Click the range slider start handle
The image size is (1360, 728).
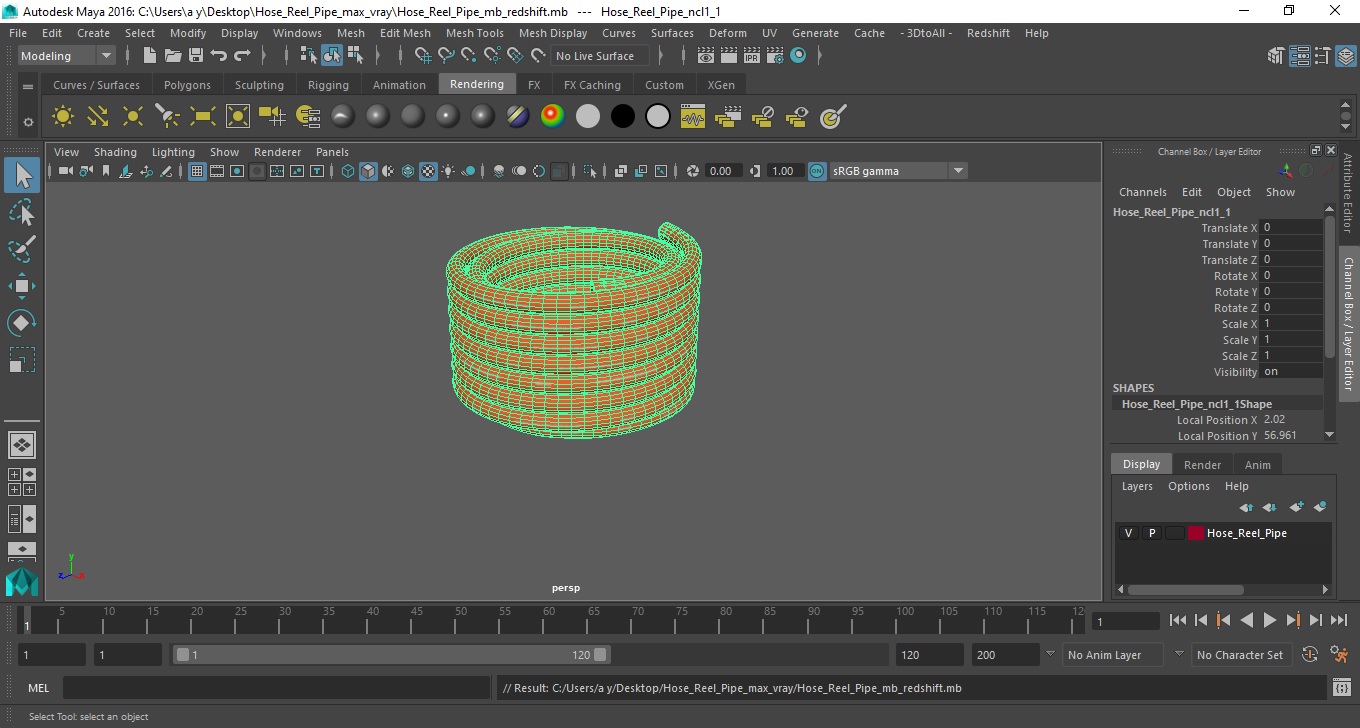pyautogui.click(x=182, y=655)
